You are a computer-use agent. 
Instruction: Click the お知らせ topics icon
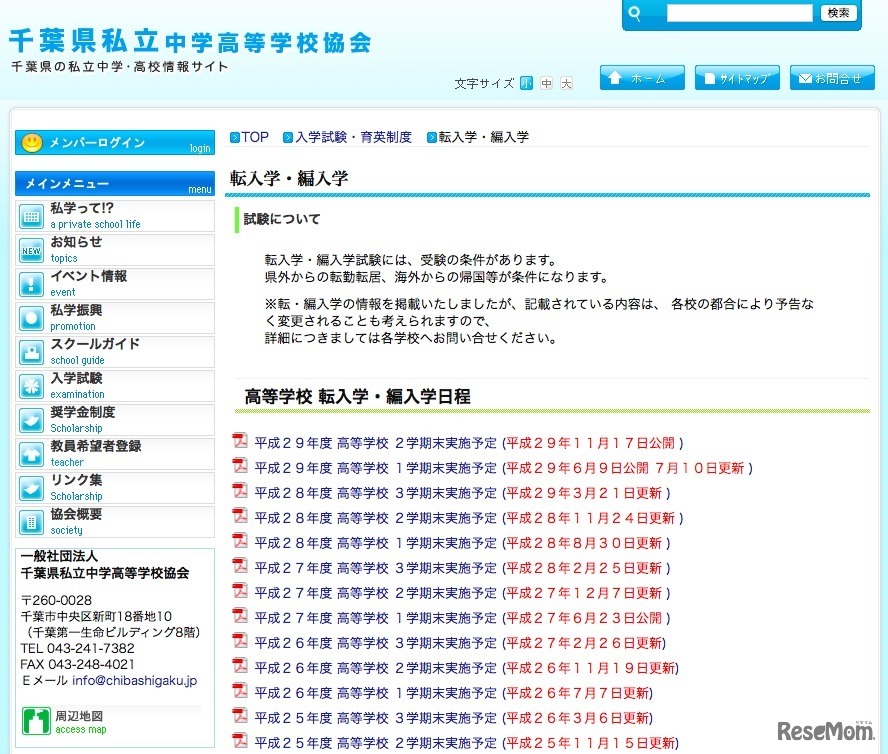coord(32,249)
